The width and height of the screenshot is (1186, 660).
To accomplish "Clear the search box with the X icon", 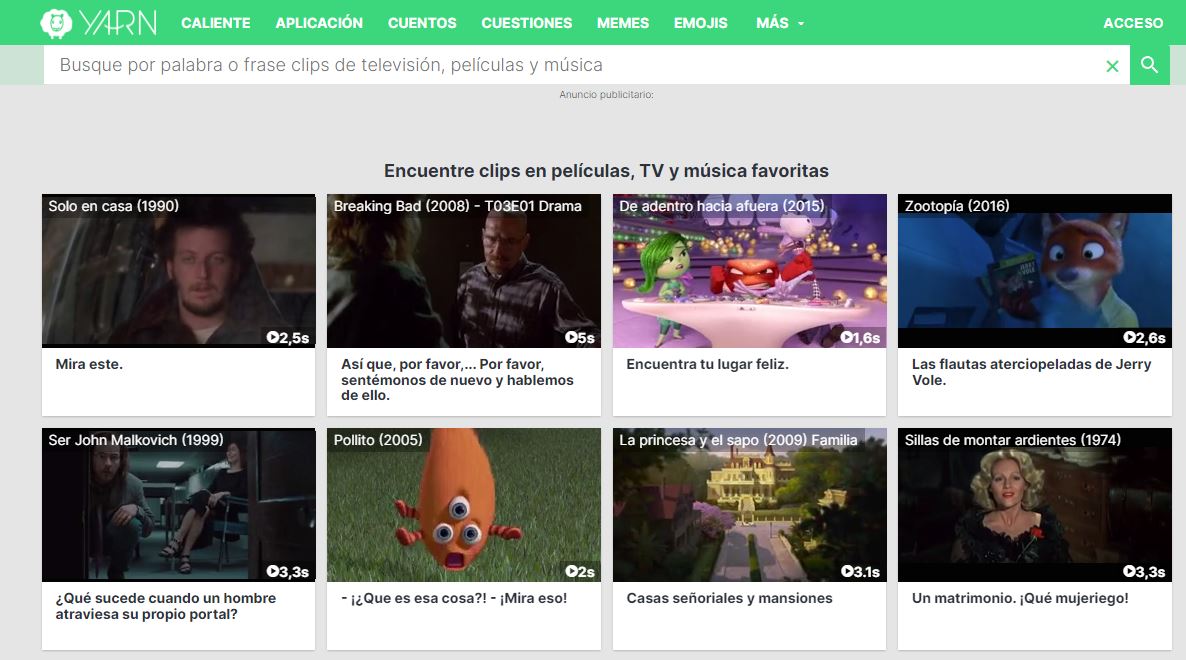I will click(1112, 65).
